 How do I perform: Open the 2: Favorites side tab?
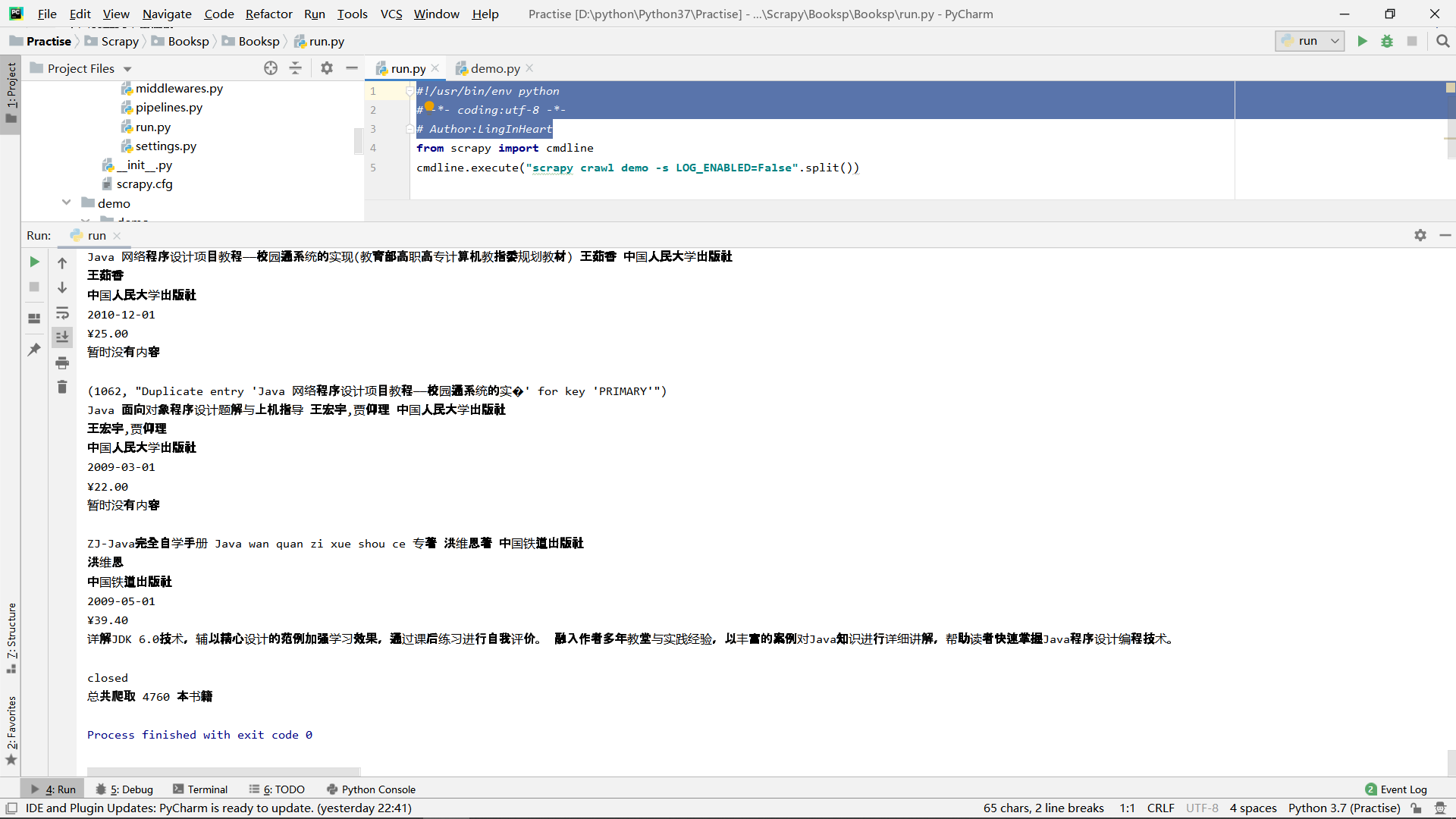[11, 731]
